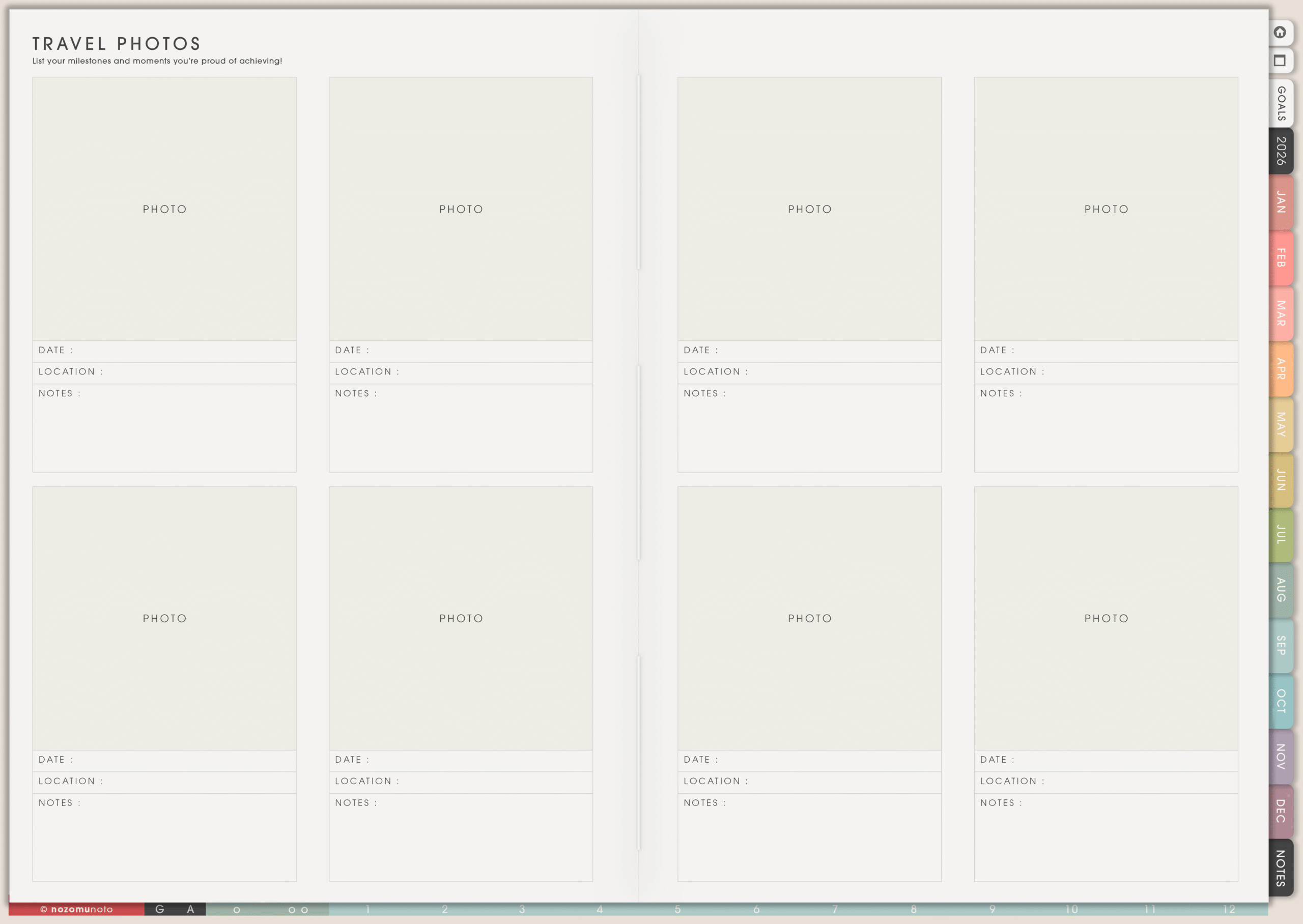Switch to the DEC month tab
This screenshot has width=1303, height=924.
pos(1281,812)
